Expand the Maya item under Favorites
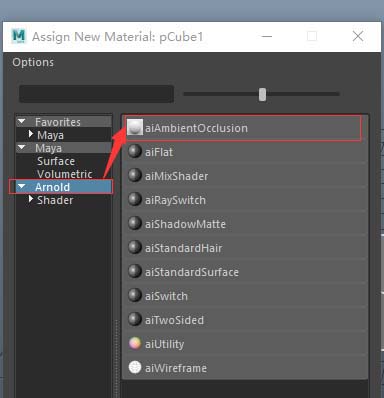 (31, 134)
